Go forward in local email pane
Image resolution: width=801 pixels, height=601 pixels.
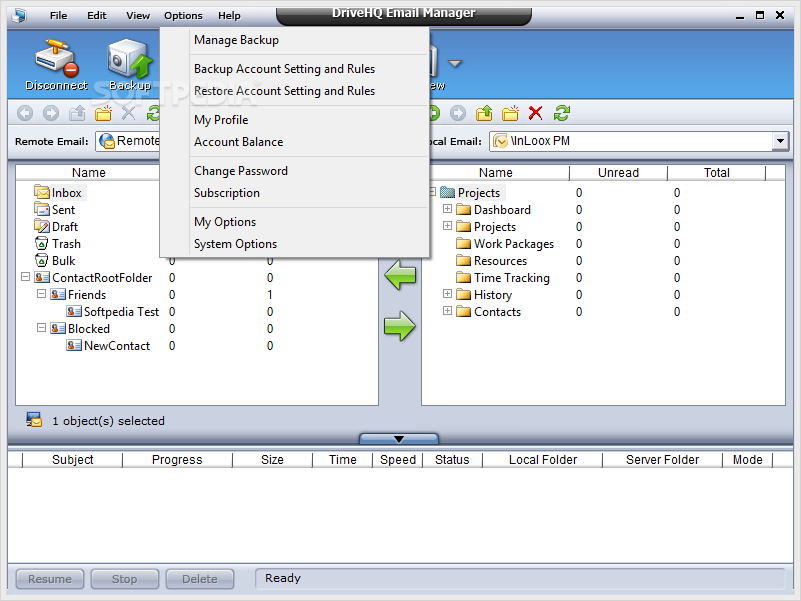458,113
